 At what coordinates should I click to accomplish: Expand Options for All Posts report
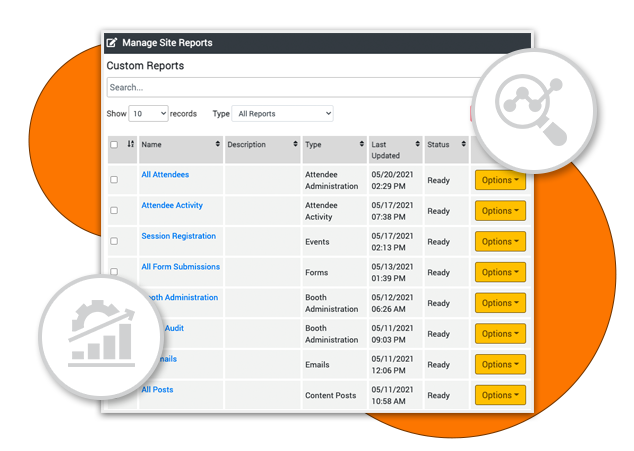pos(499,395)
